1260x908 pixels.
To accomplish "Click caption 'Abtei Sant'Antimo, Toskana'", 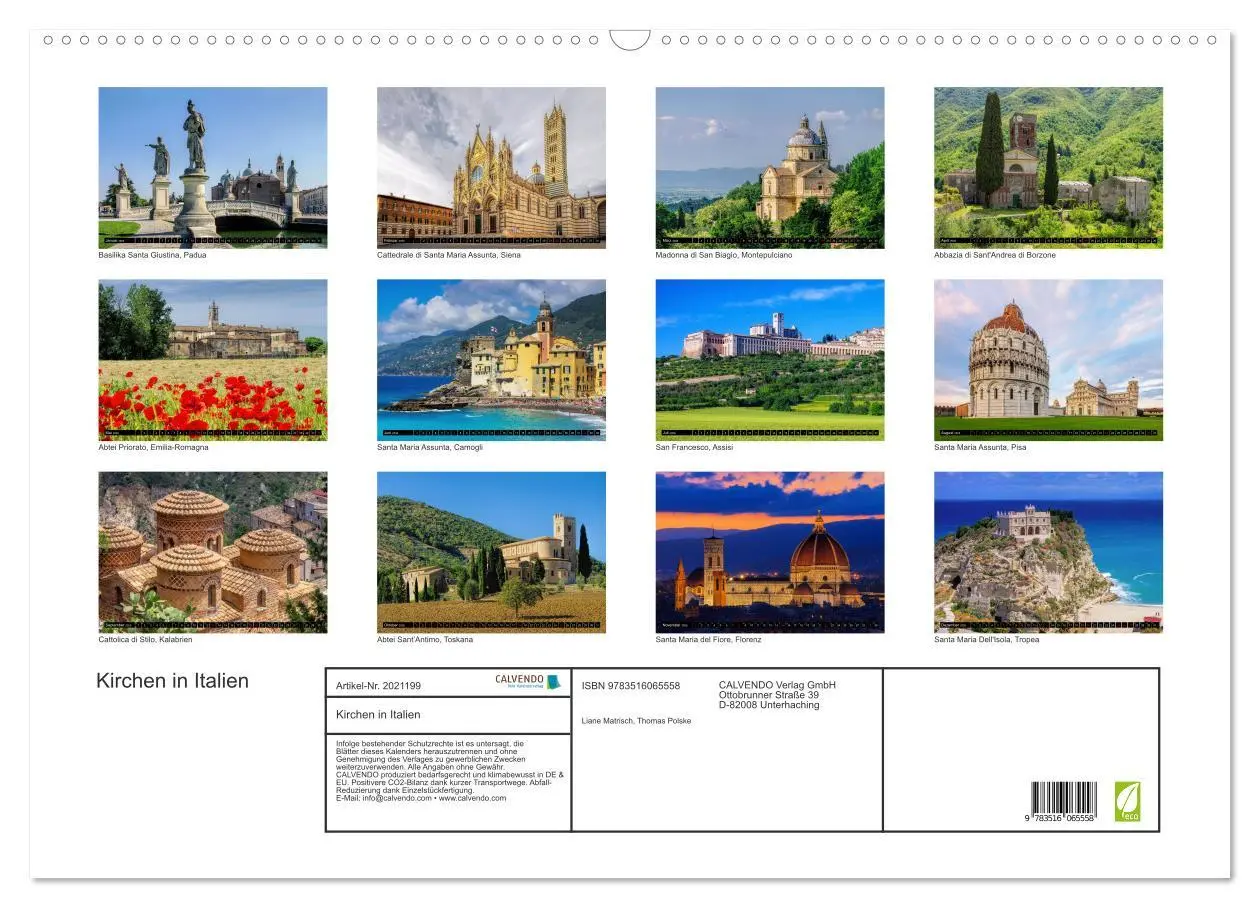I will pos(425,639).
